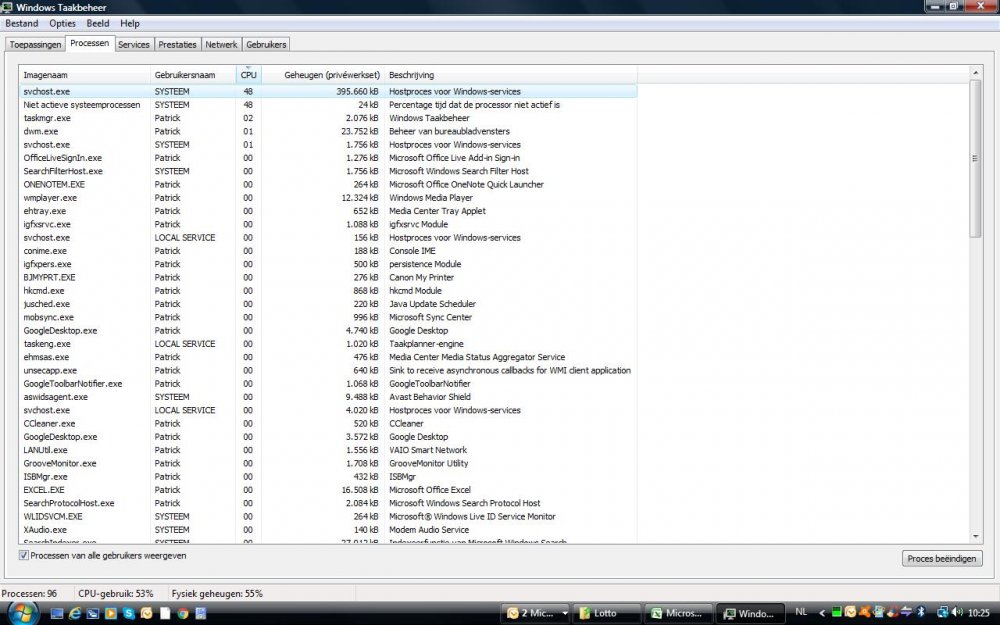Screen dimensions: 1000x625
Task: Expand the grouped '2 Mic...' taskbar button
Action: click(537, 613)
